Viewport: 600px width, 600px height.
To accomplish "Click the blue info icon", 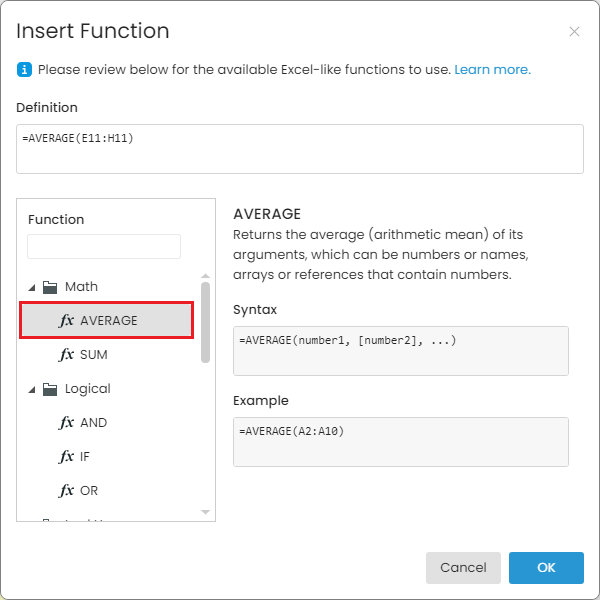I will click(x=25, y=70).
